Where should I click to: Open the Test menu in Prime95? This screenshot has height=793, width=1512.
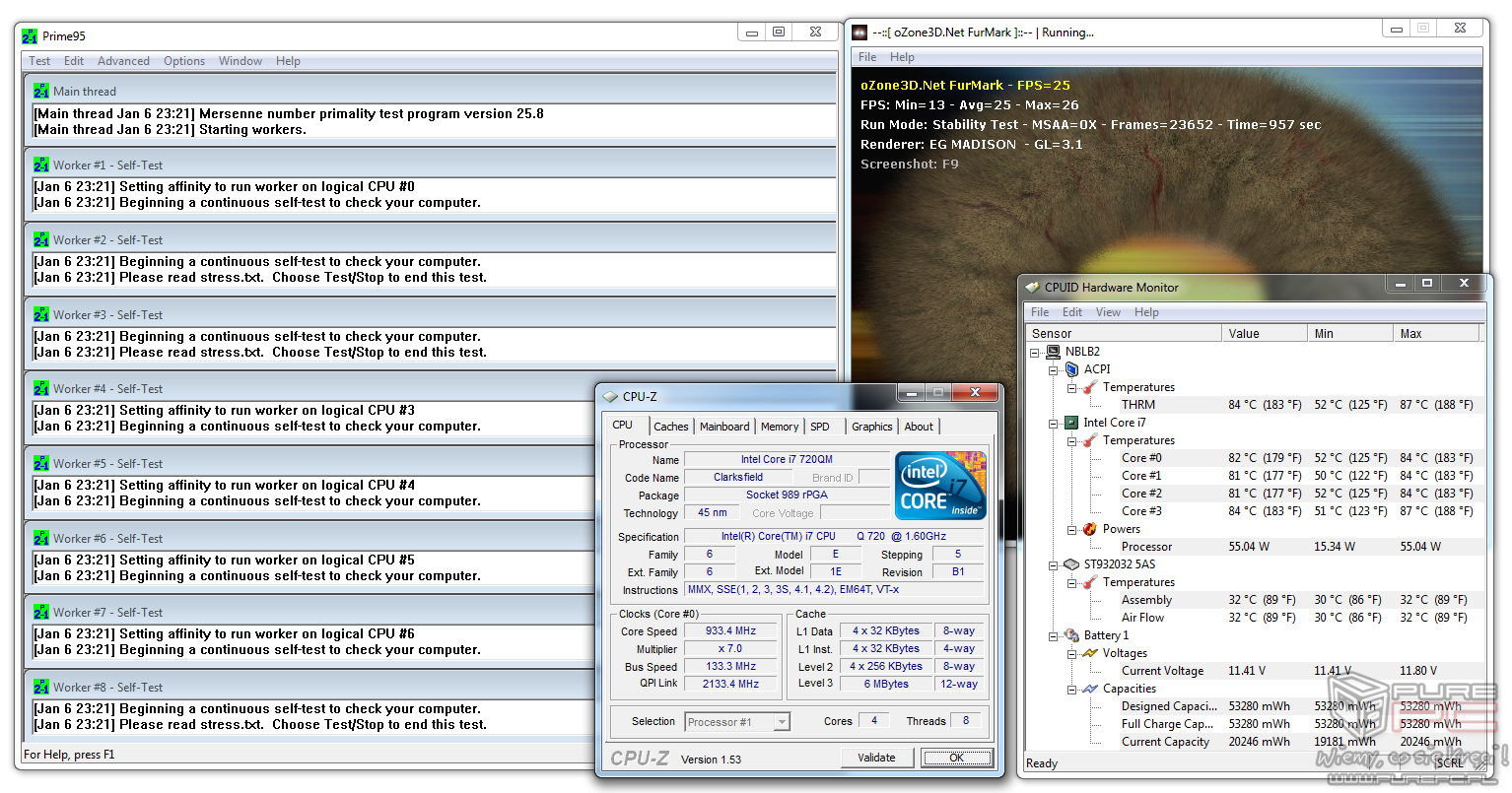[x=39, y=61]
